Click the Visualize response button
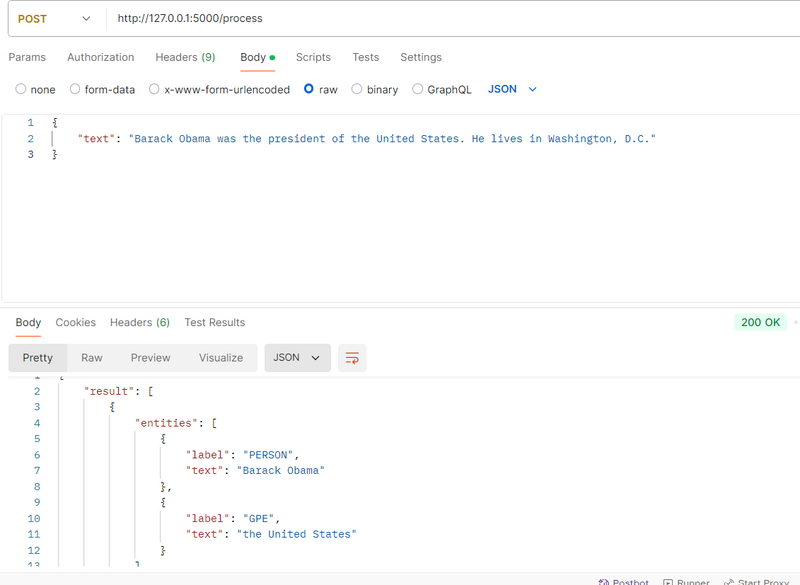This screenshot has height=585, width=800. [221, 358]
